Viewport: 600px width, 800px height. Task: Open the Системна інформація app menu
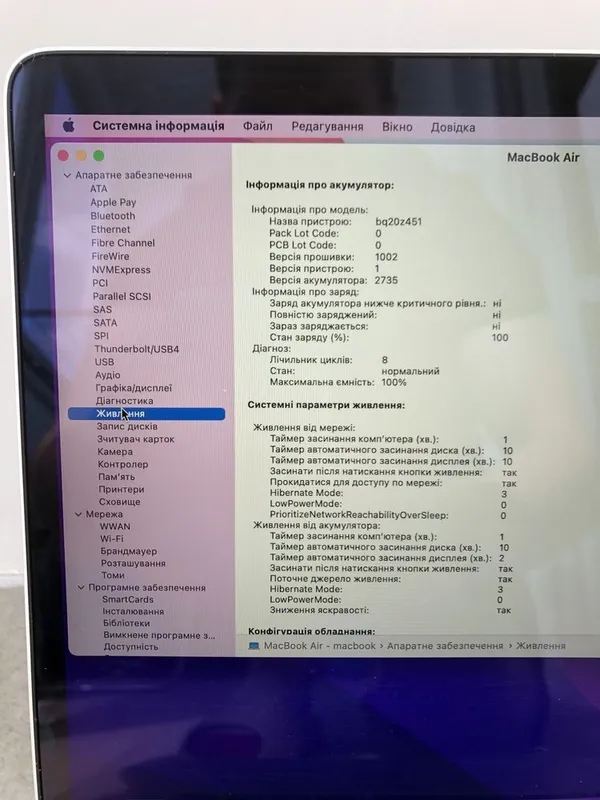(x=158, y=126)
